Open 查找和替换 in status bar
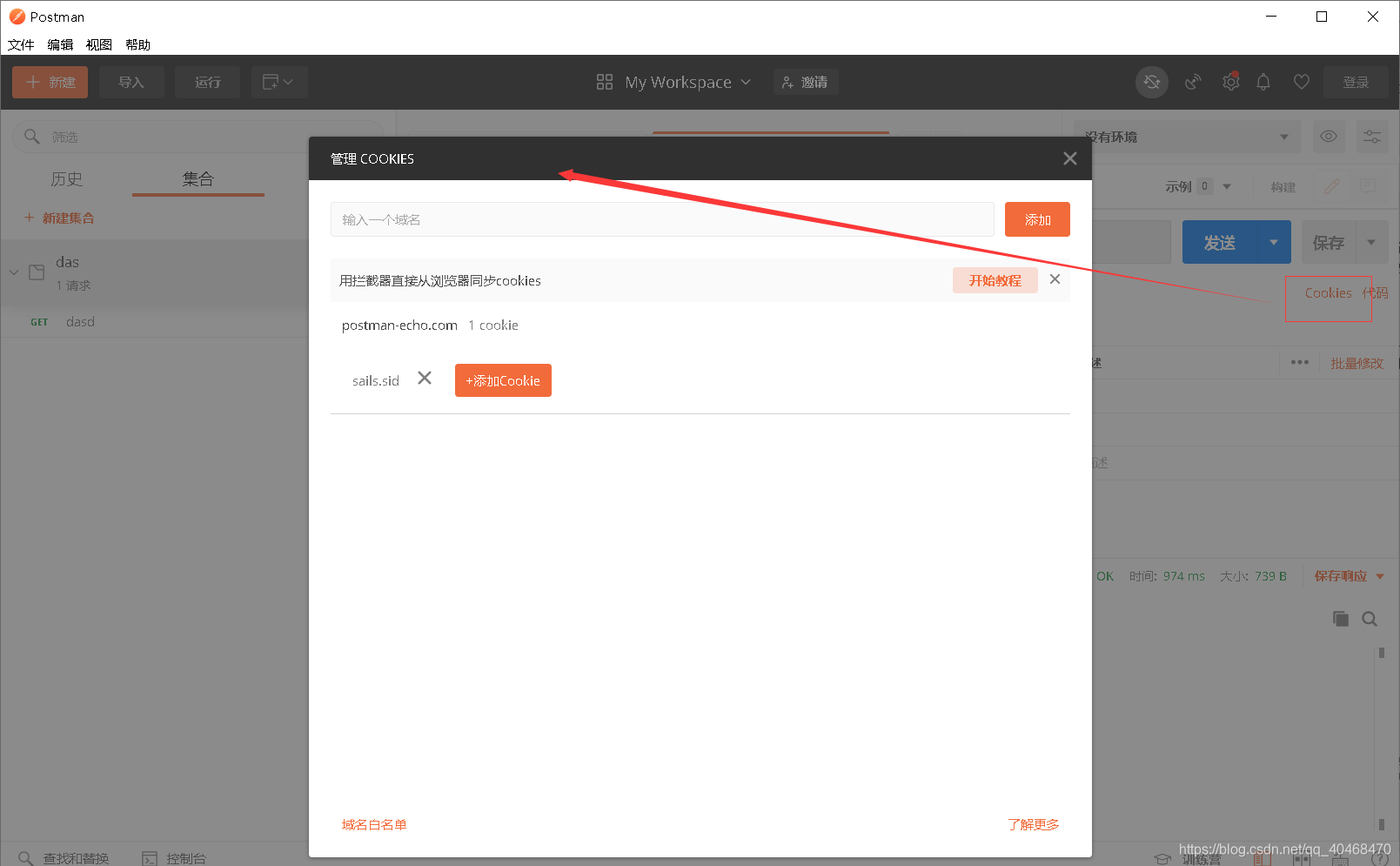The height and width of the screenshot is (866, 1400). click(x=64, y=858)
